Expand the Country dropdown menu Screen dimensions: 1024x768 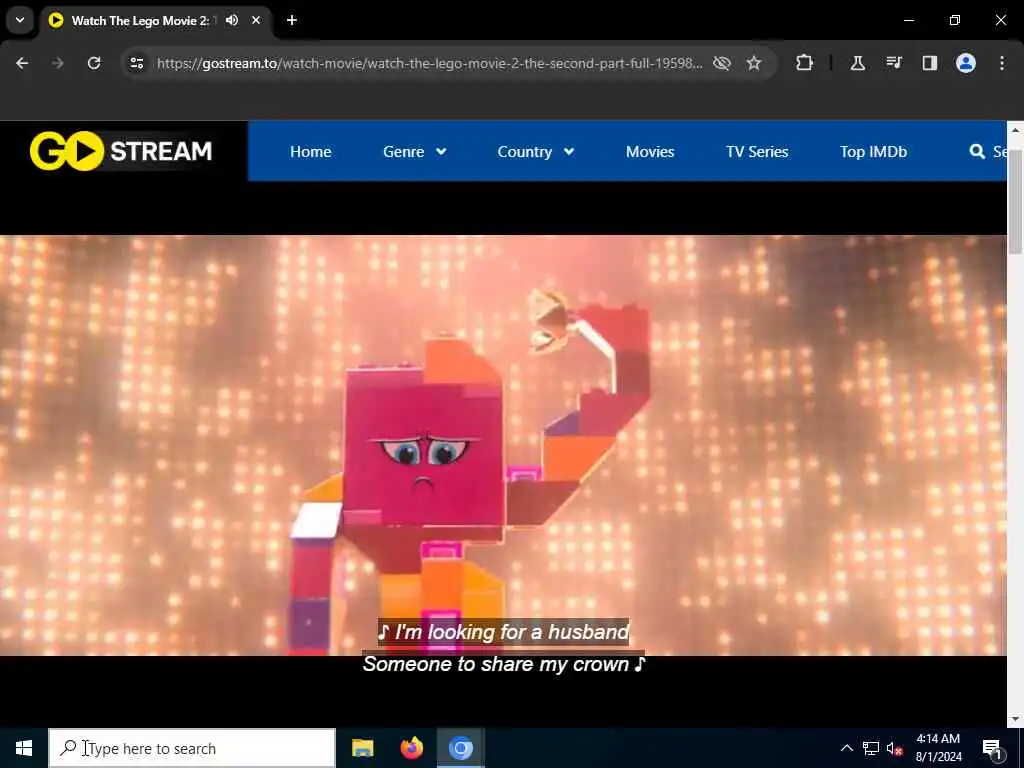click(x=536, y=152)
